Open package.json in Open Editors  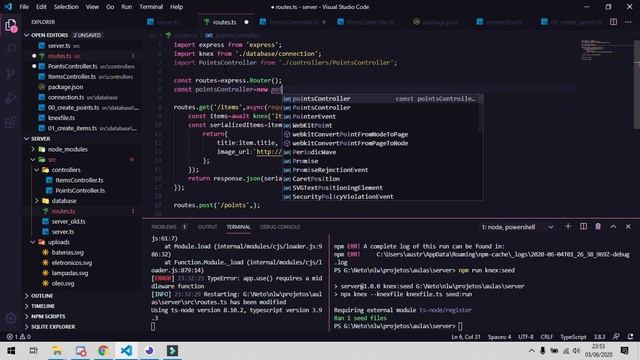(x=65, y=87)
